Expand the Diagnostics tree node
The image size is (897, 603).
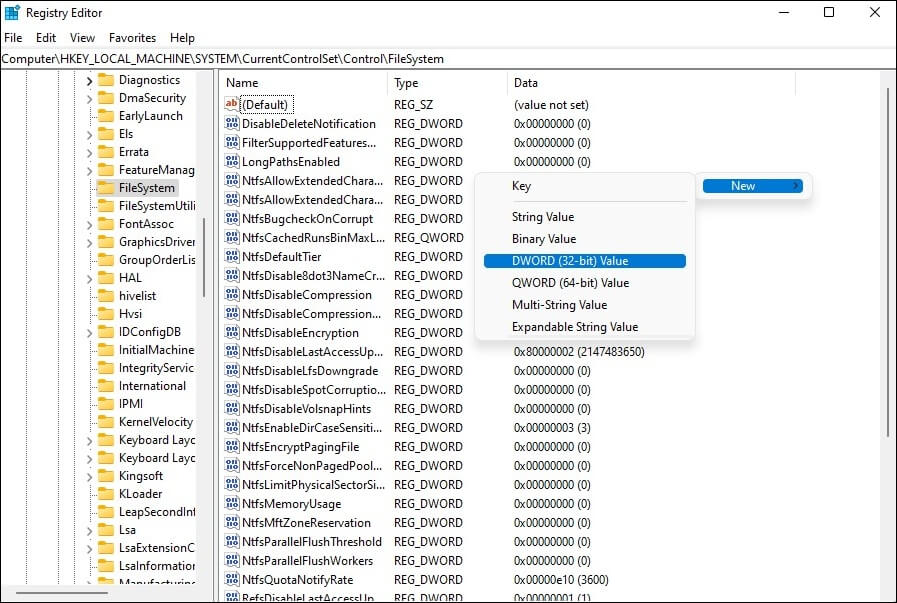click(89, 80)
